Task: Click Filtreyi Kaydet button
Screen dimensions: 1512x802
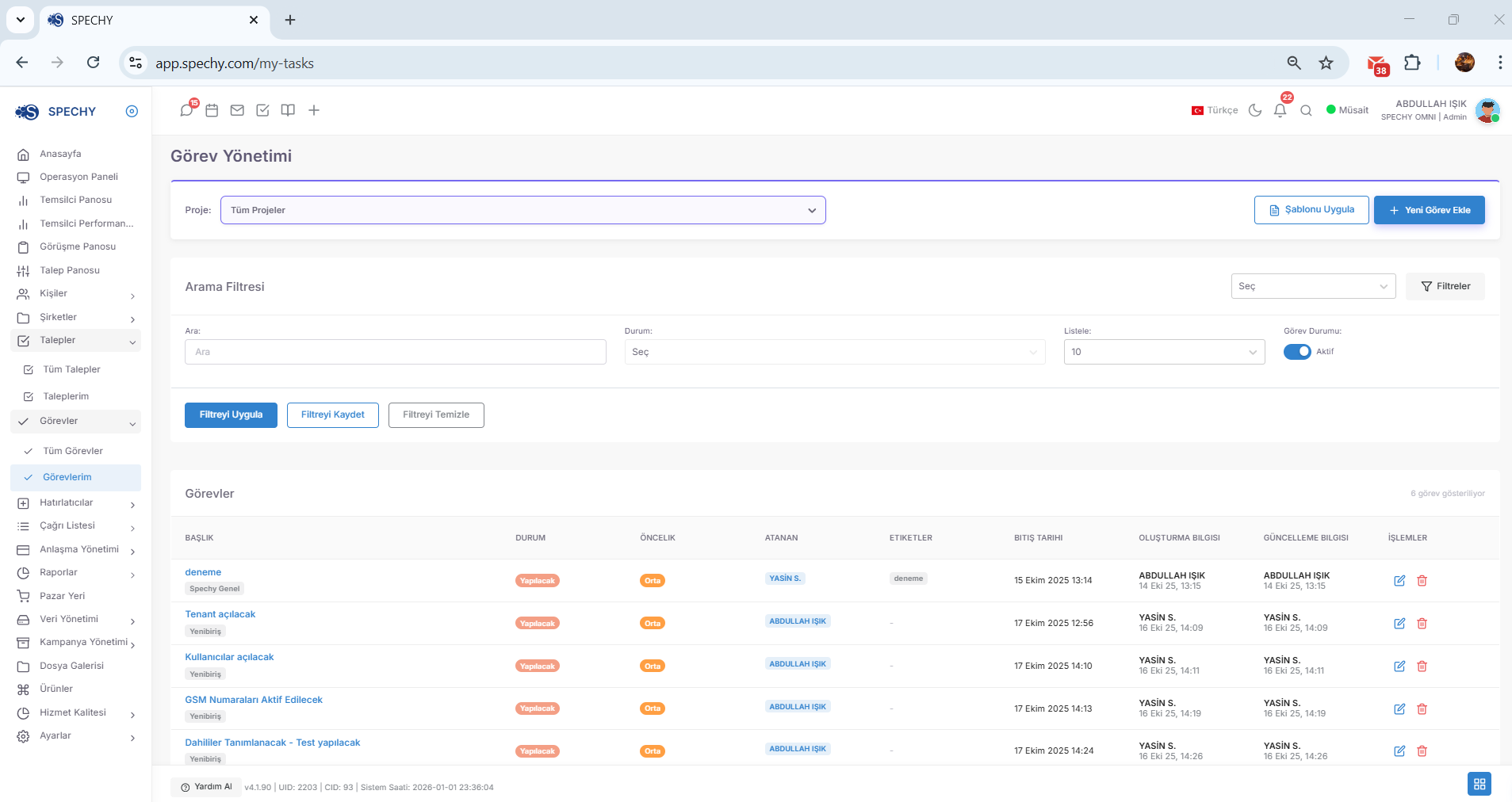Action: point(333,415)
